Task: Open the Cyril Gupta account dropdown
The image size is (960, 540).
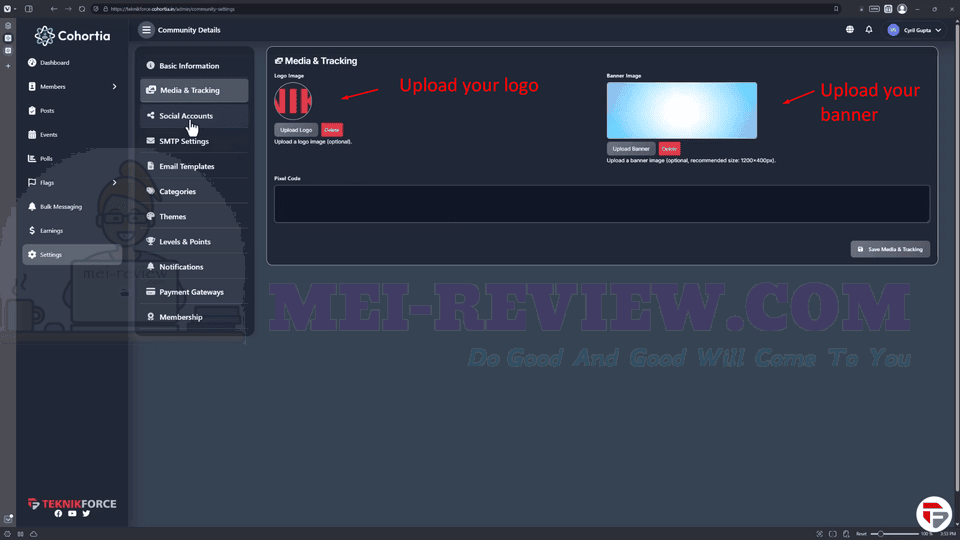Action: click(x=915, y=30)
